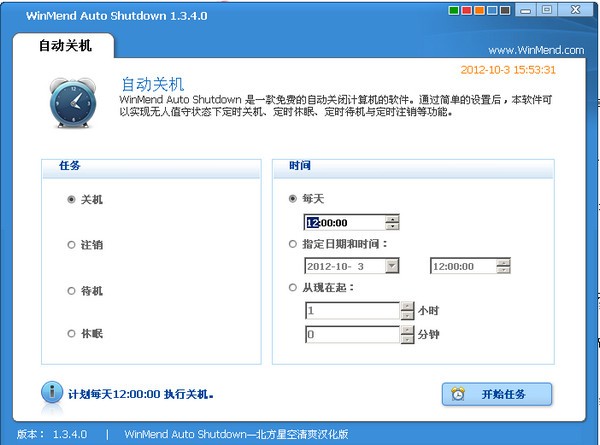Select the 注销 log off radio option

pyautogui.click(x=85, y=245)
